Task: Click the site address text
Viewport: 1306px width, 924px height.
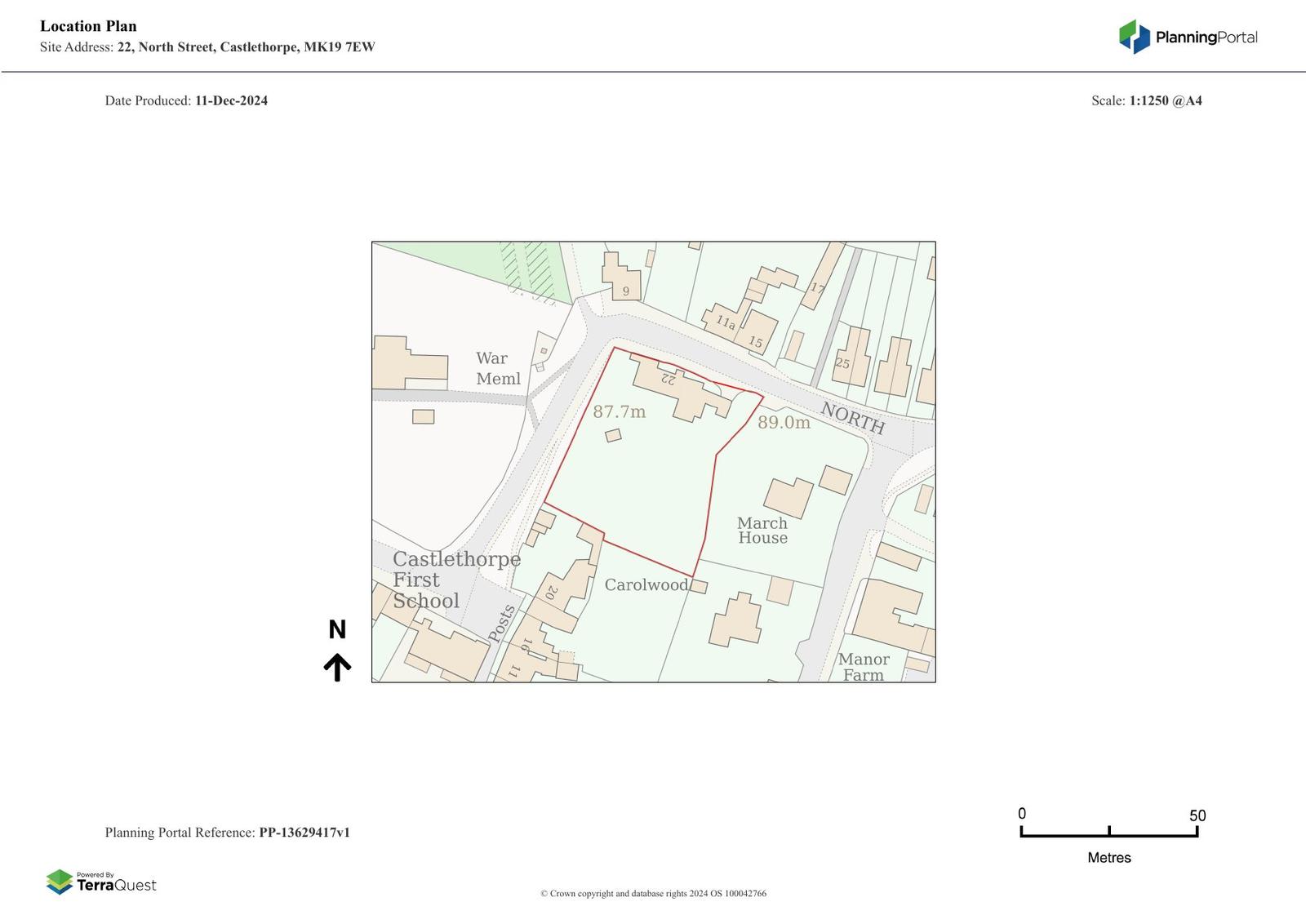Action: pos(207,47)
